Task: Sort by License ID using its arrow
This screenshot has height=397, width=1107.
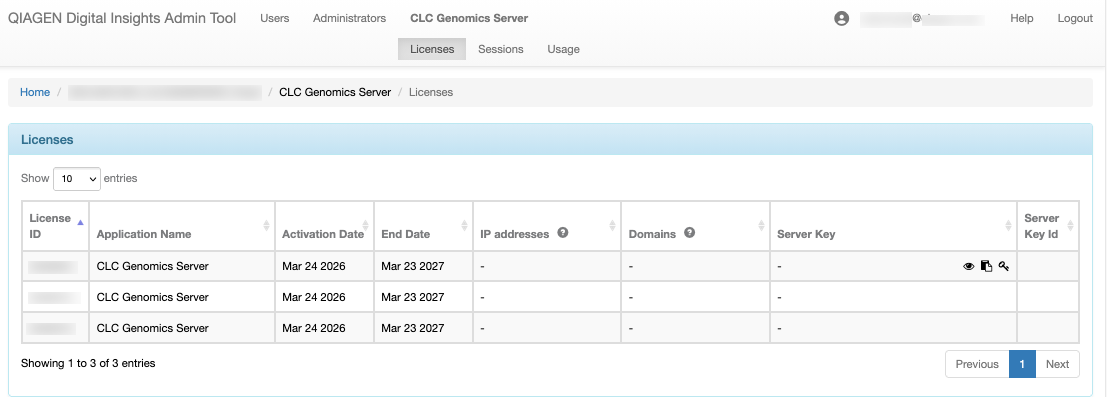Action: coord(80,223)
